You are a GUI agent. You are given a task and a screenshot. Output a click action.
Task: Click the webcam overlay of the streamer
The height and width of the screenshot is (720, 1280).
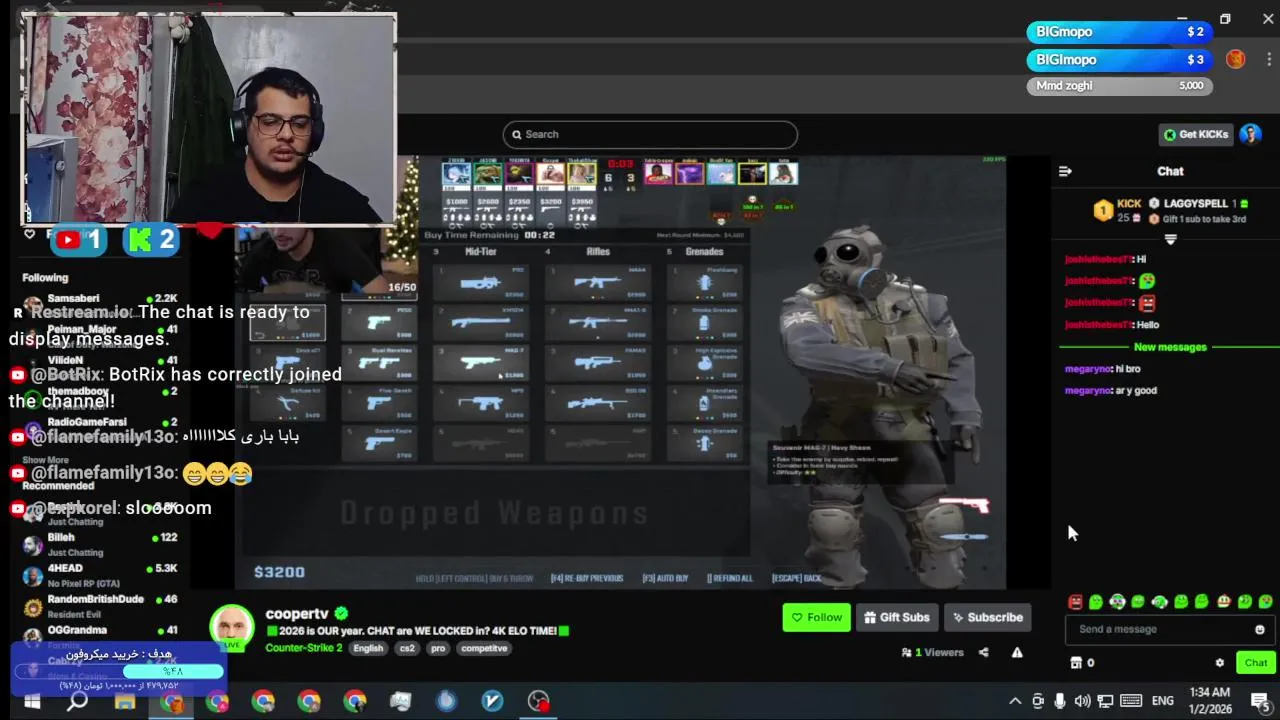(x=209, y=119)
